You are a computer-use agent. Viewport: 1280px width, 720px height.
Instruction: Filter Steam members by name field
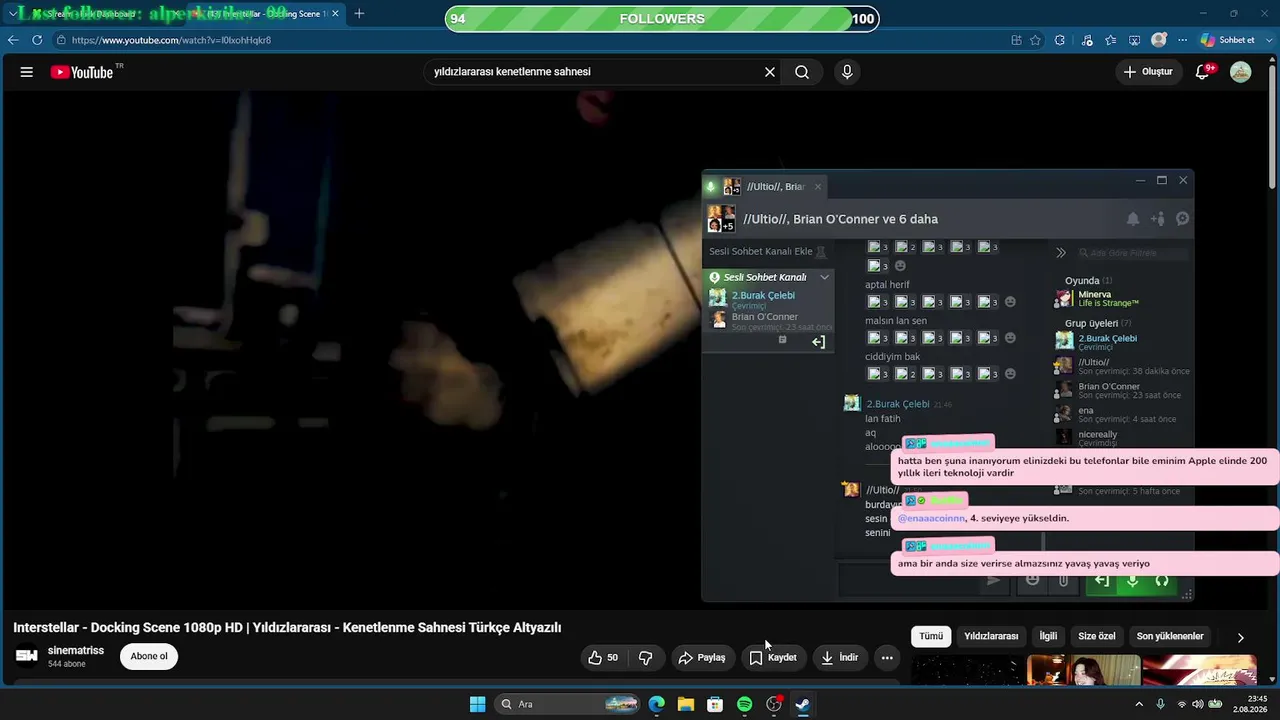(1134, 253)
